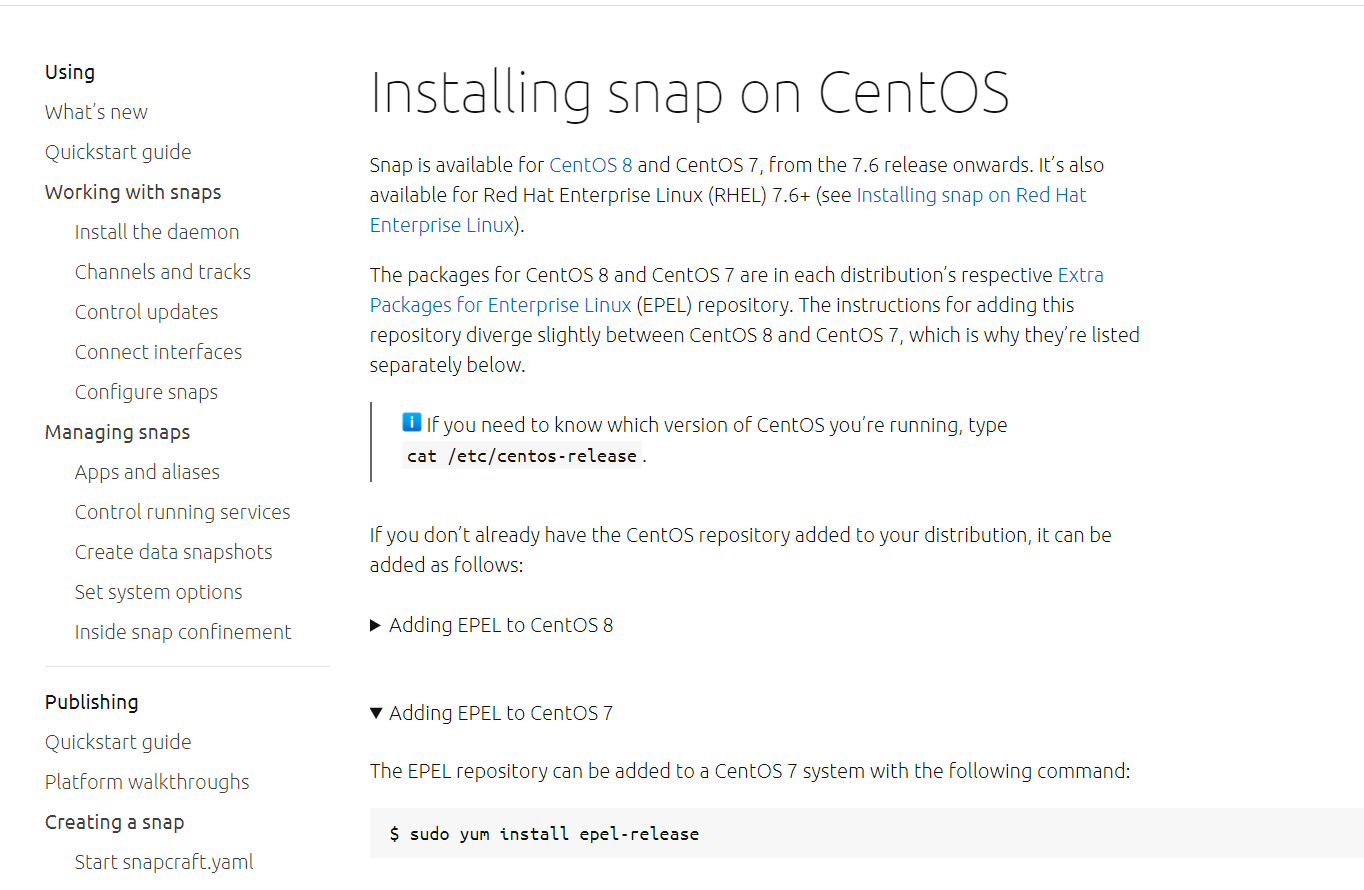The width and height of the screenshot is (1364, 890).
Task: Select Connect interfaces in the sidebar
Action: [x=158, y=351]
